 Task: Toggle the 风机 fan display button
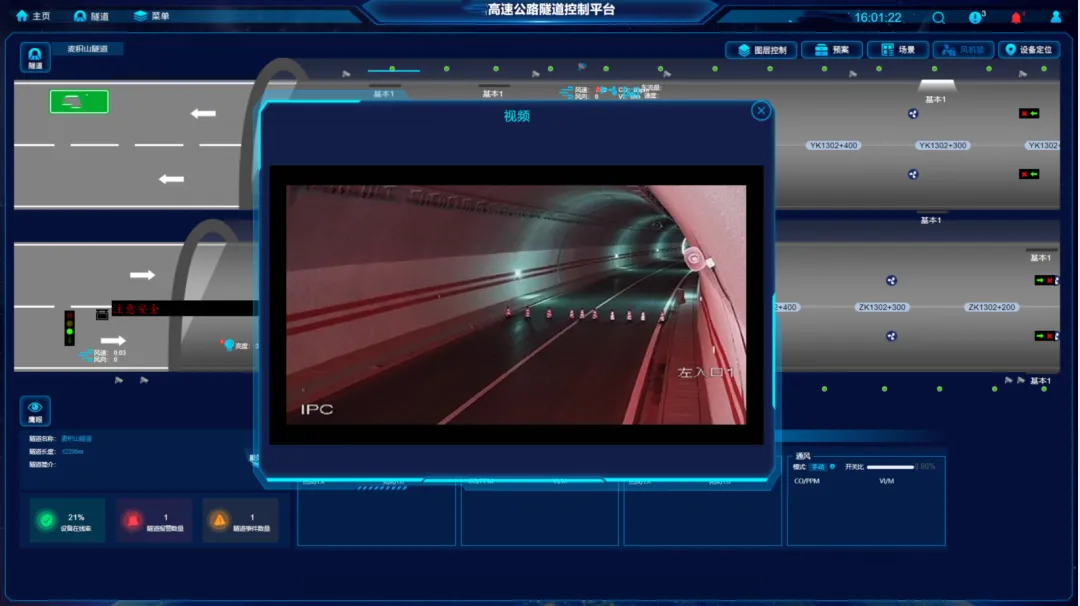point(963,50)
